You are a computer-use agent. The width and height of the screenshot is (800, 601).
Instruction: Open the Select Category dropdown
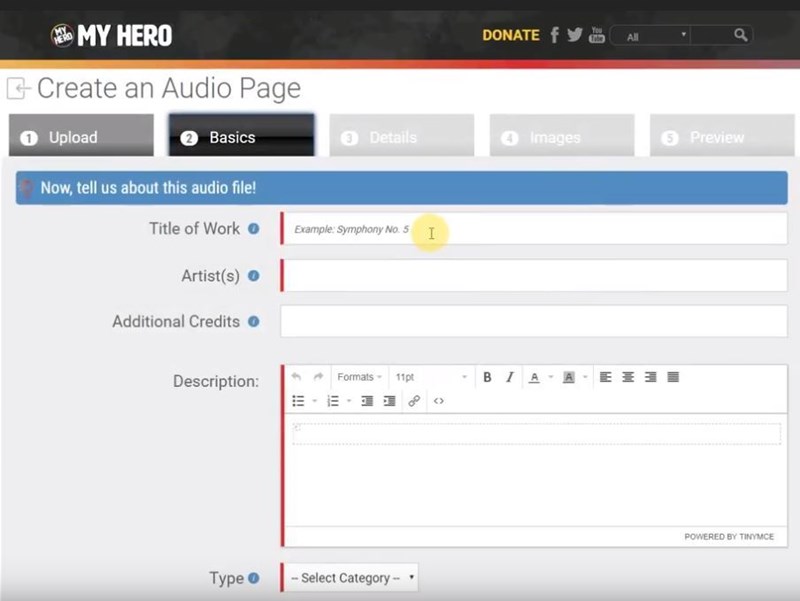[352, 578]
